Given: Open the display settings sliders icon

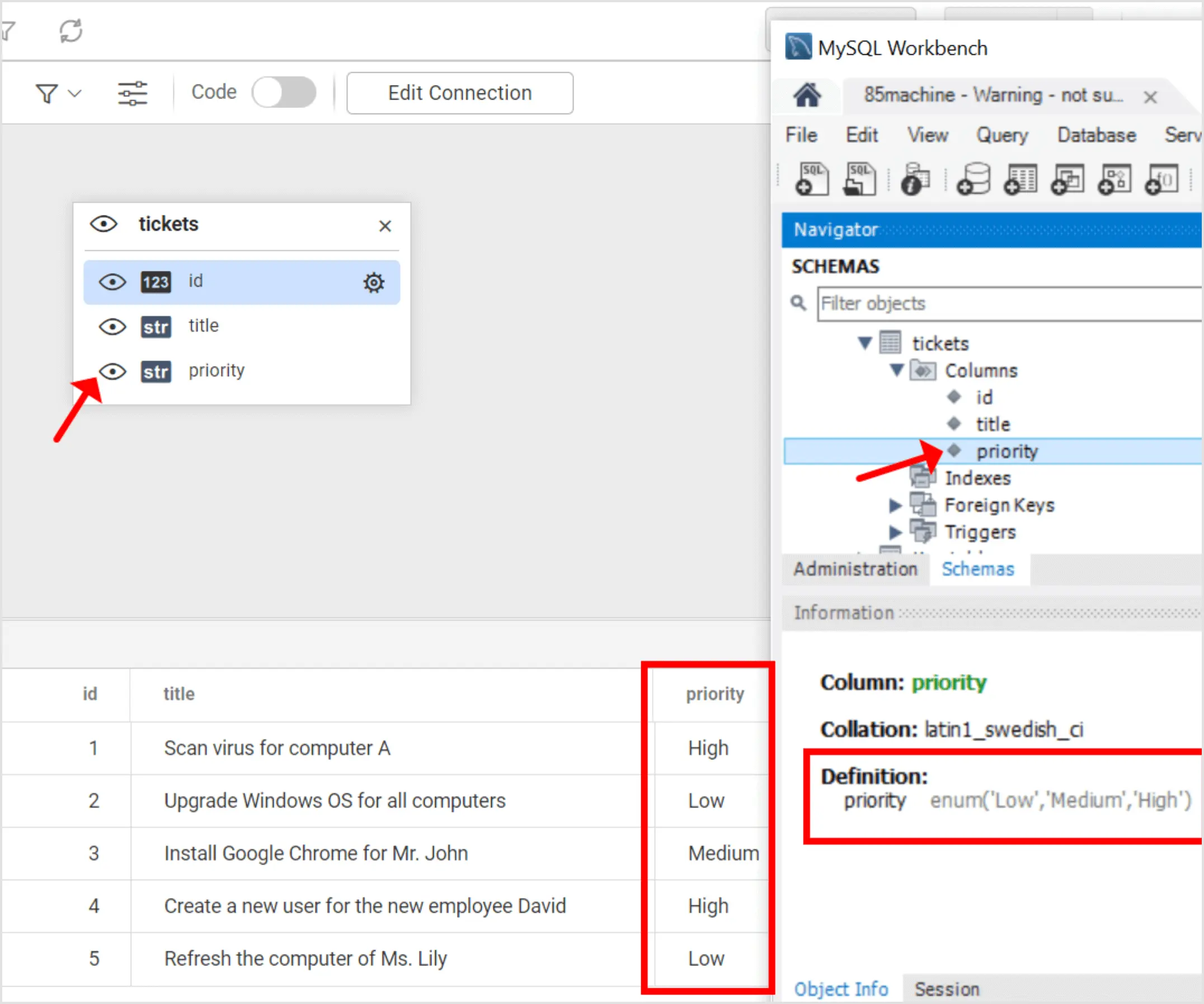Looking at the screenshot, I should coord(133,92).
